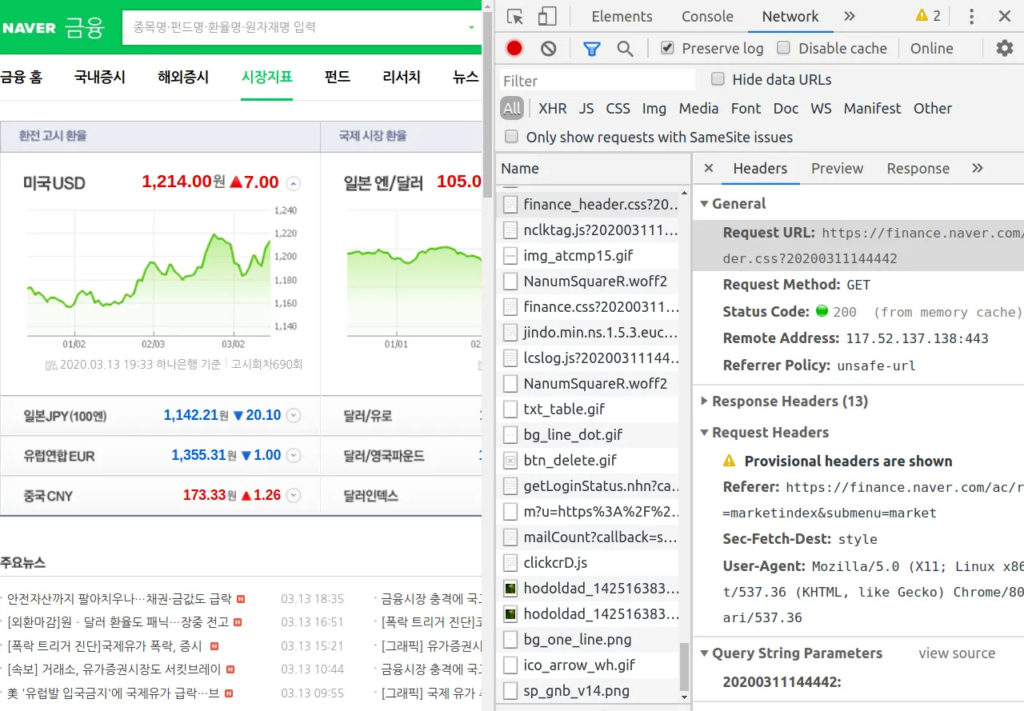This screenshot has height=711, width=1024.
Task: Click news icon beside 외환마감 headline
Action: [x=238, y=622]
